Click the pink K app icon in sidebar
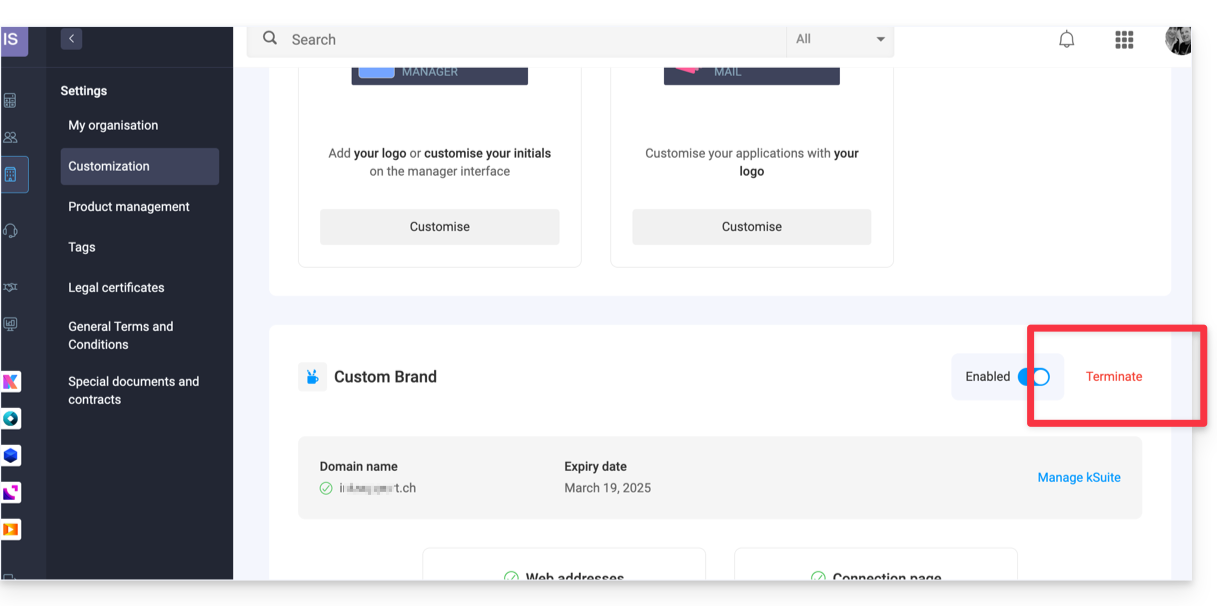Image resolution: width=1217 pixels, height=606 pixels. [x=11, y=382]
